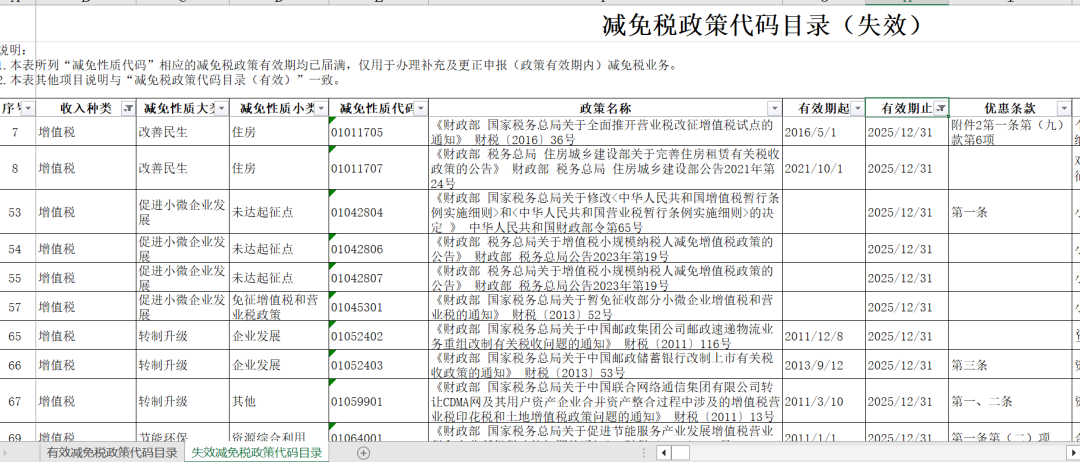Select the 失效减免税政策代码目录 sheet tab
Image resolution: width=1080 pixels, height=462 pixels.
[258, 453]
